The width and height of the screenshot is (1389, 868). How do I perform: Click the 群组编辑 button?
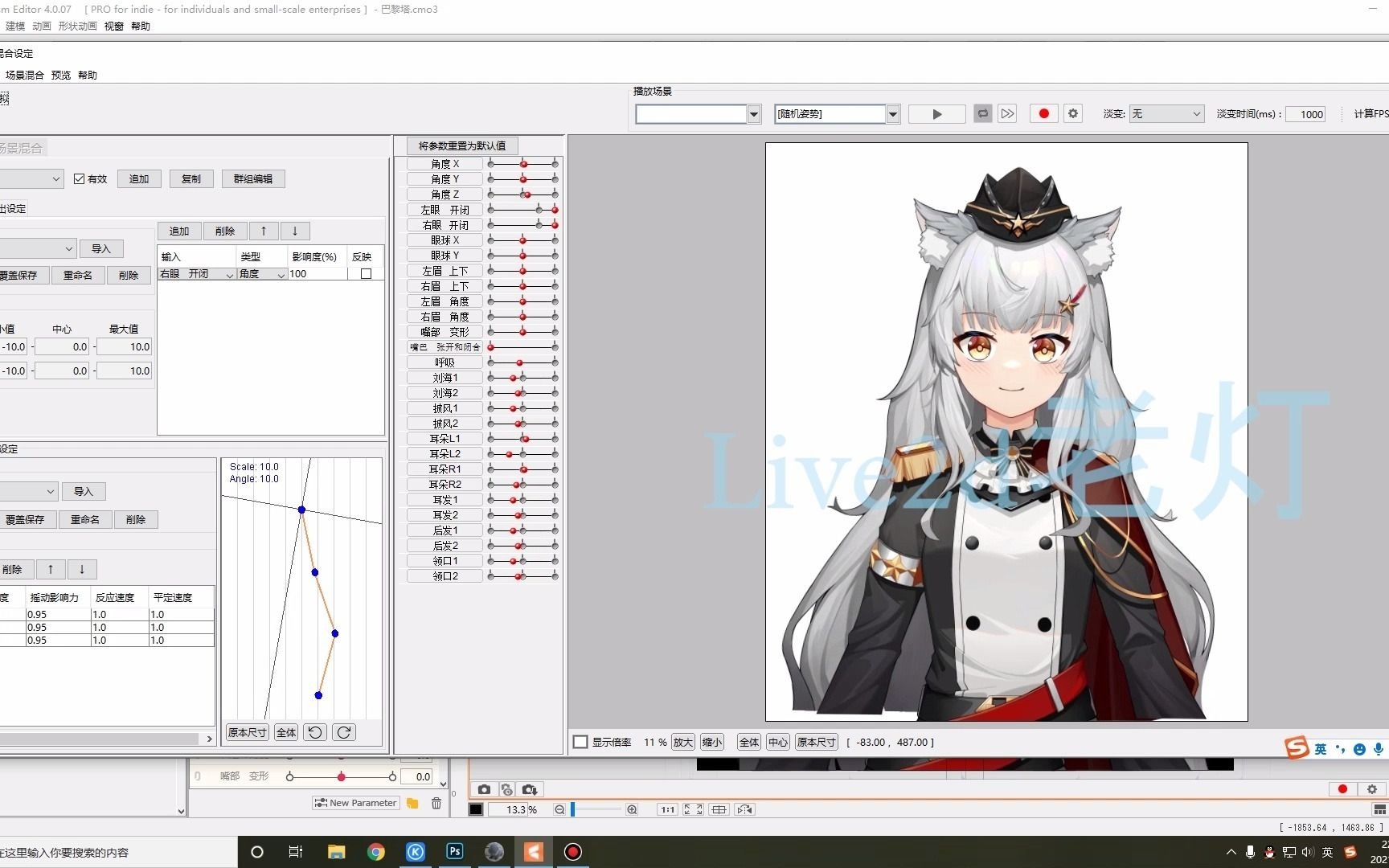click(x=252, y=178)
